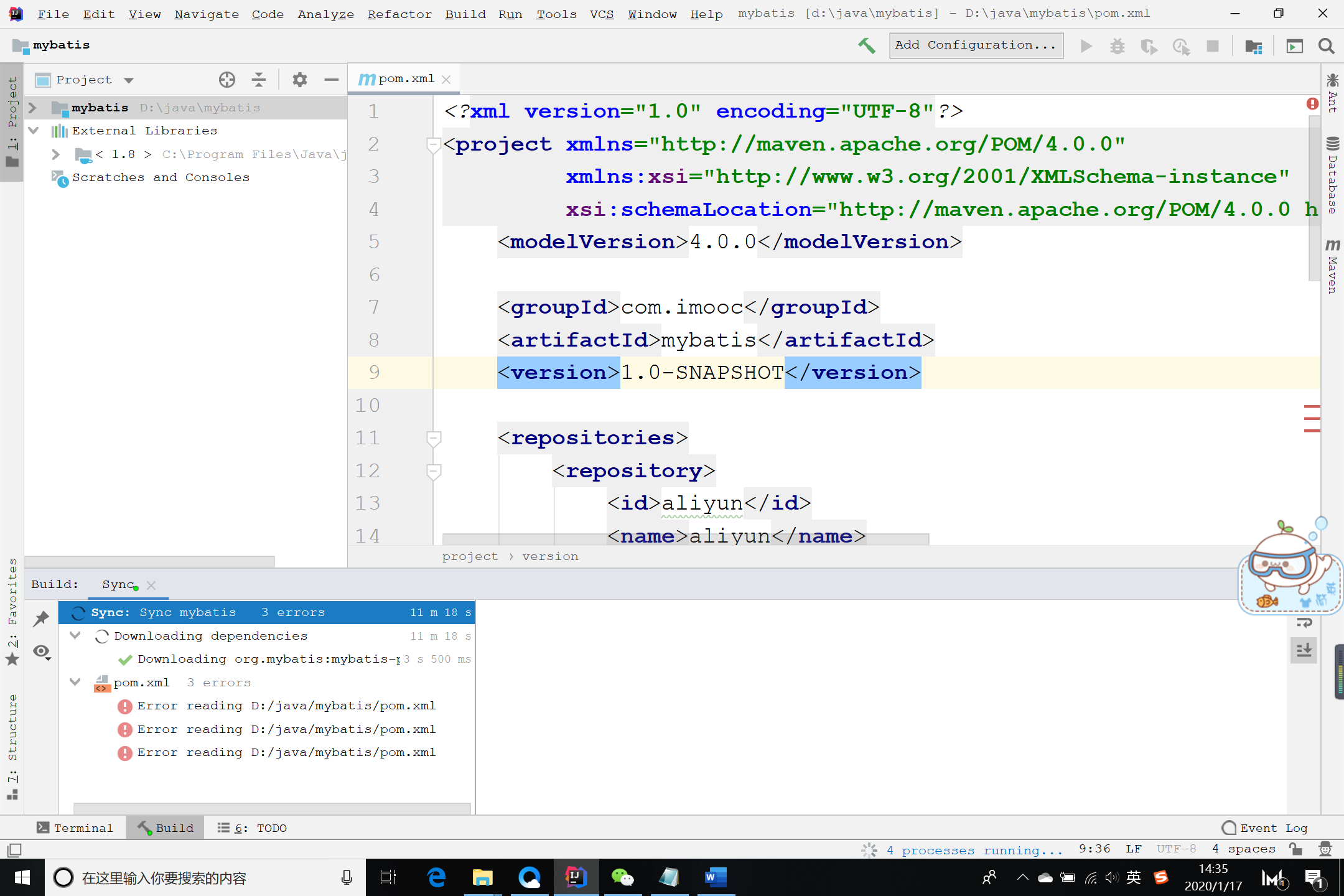Click the pin tab icon in Build panel
This screenshot has width=1344, height=896.
pyautogui.click(x=41, y=618)
